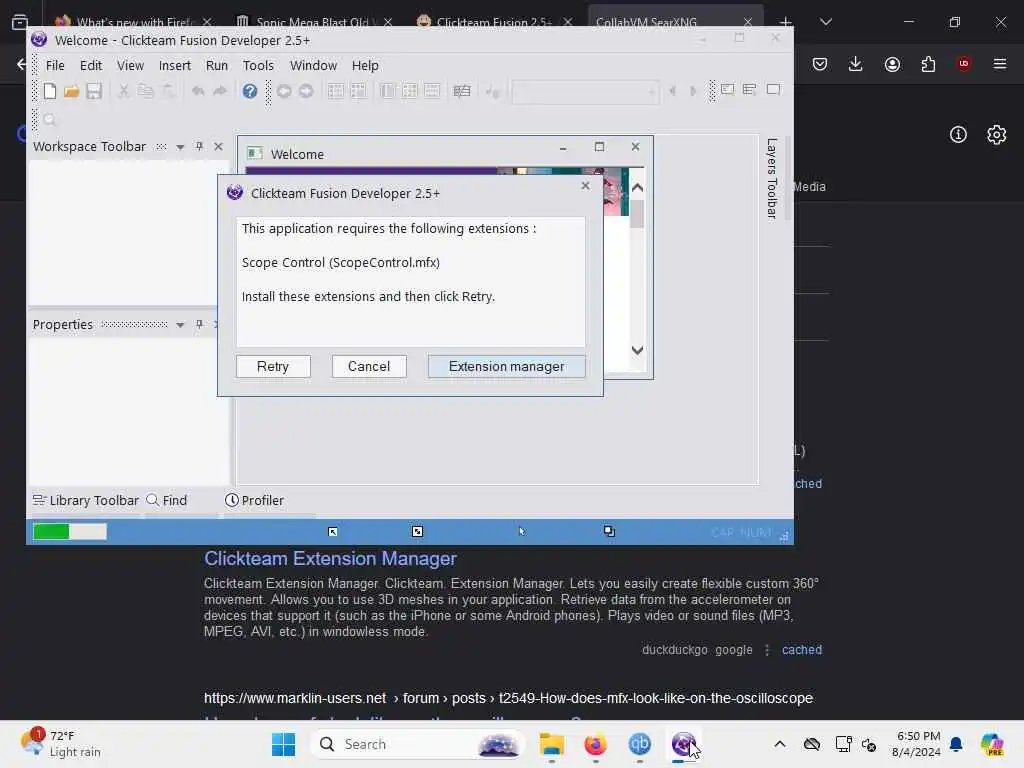Click the Undo arrow icon
Screen dimensions: 1024x768
pos(198,91)
